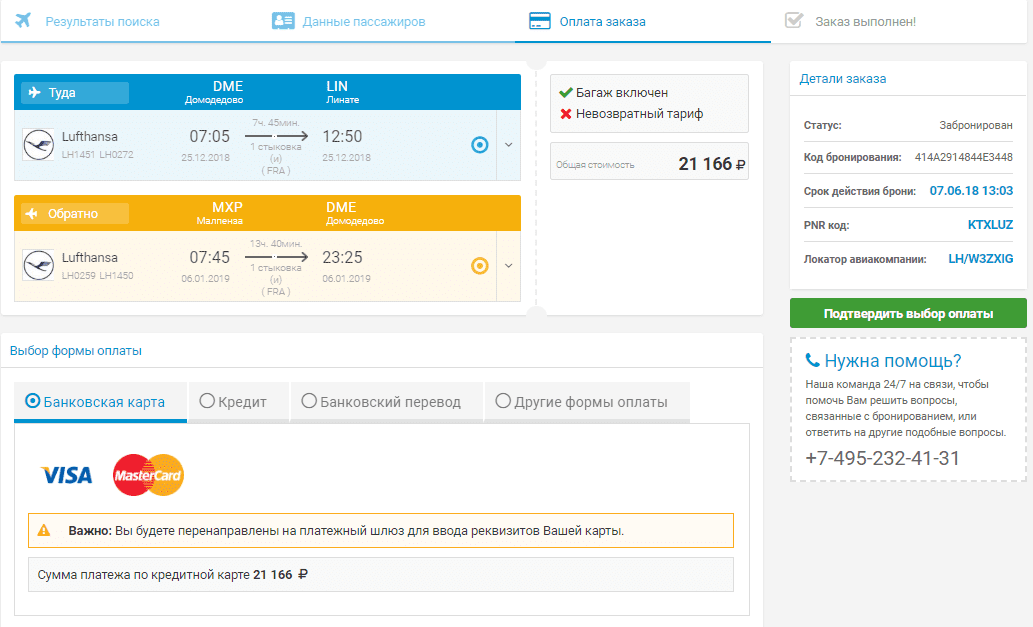Click the total cost 21 166 ₽ box

(649, 161)
